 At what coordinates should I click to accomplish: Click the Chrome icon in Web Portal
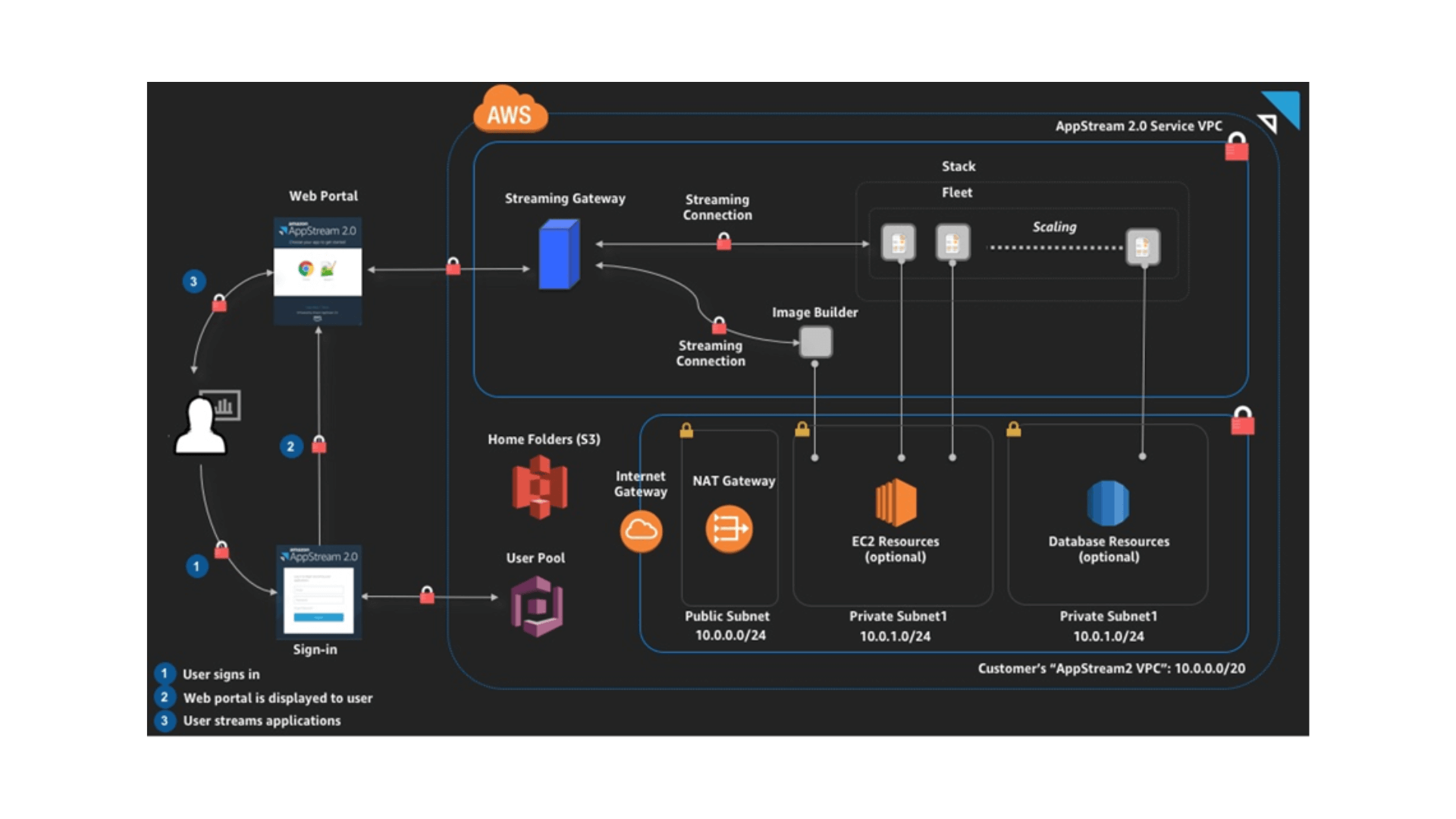[x=306, y=268]
